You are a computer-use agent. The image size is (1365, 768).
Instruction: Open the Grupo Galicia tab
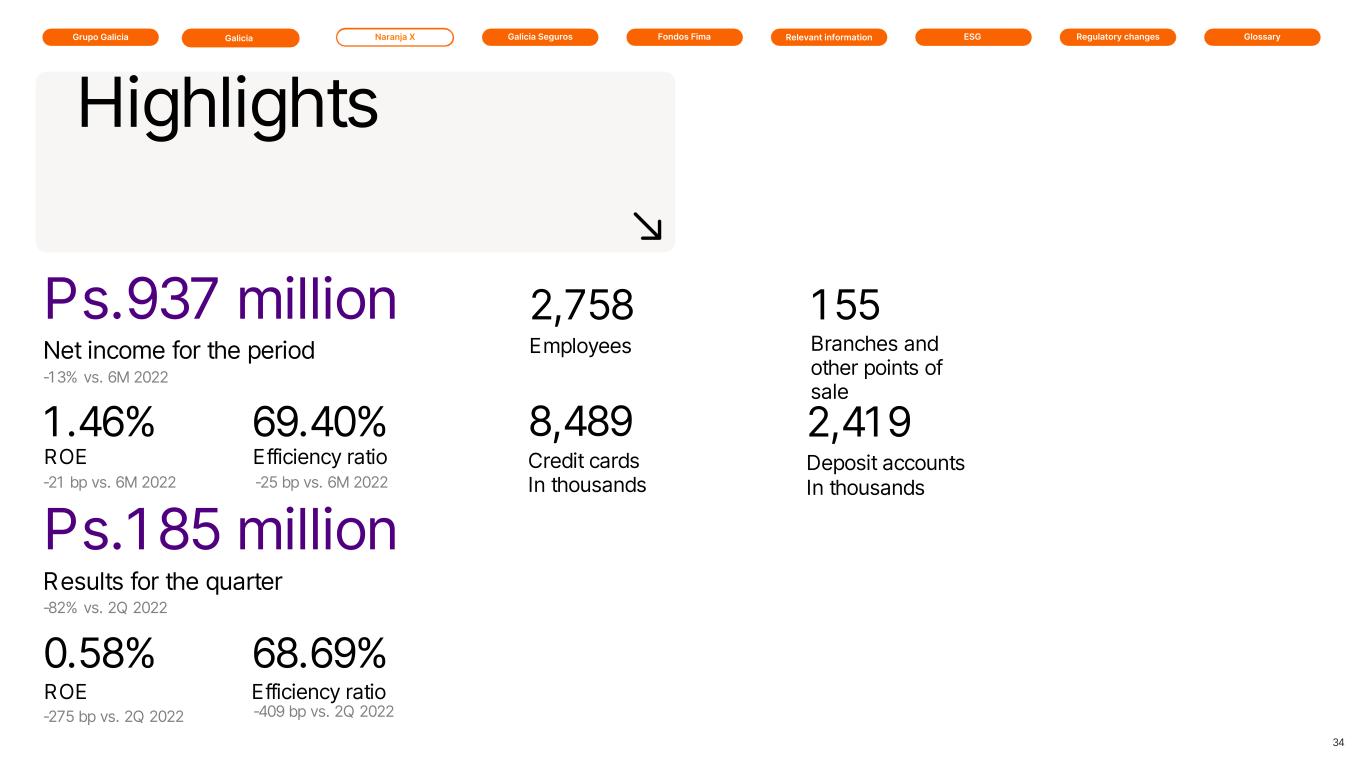(100, 37)
